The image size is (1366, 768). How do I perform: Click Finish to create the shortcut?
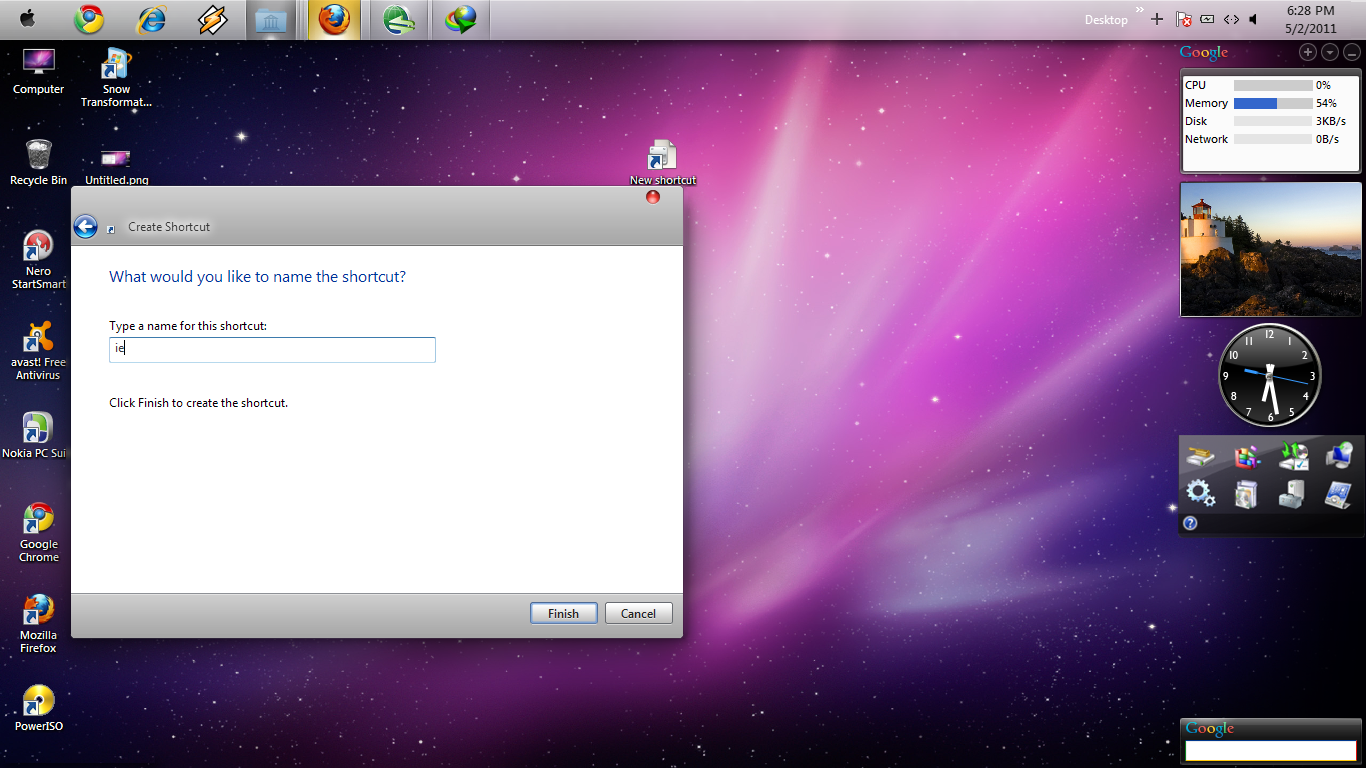tap(563, 613)
